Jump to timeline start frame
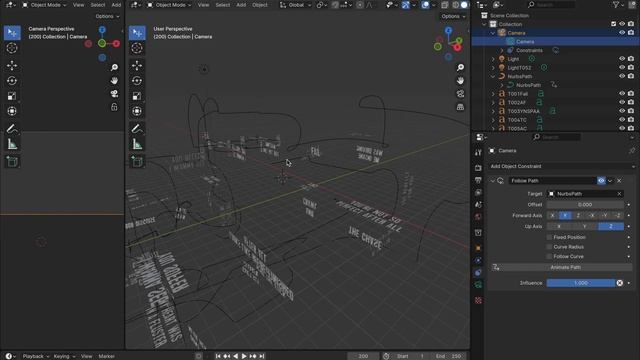The width and height of the screenshot is (640, 360). [218, 356]
